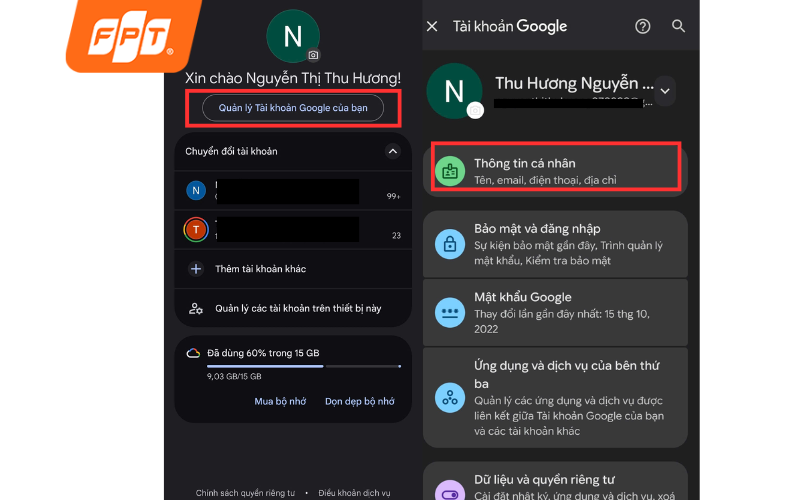Collapse the Chuyển đổi tài khoản section

(x=392, y=152)
